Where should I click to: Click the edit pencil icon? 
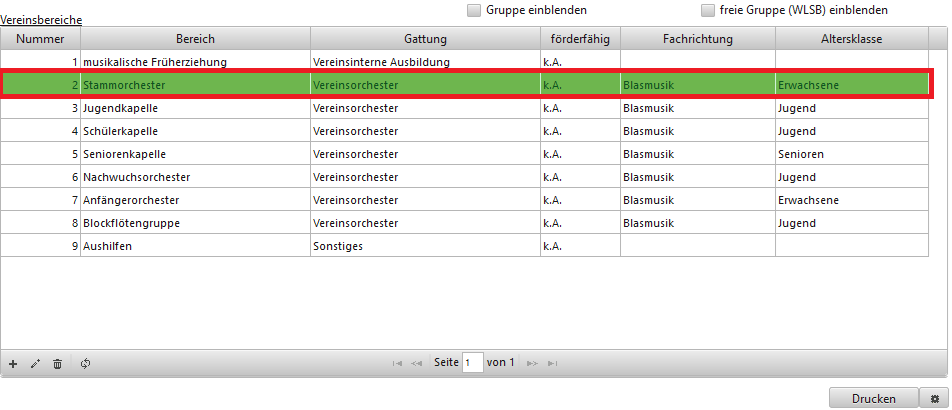35,363
